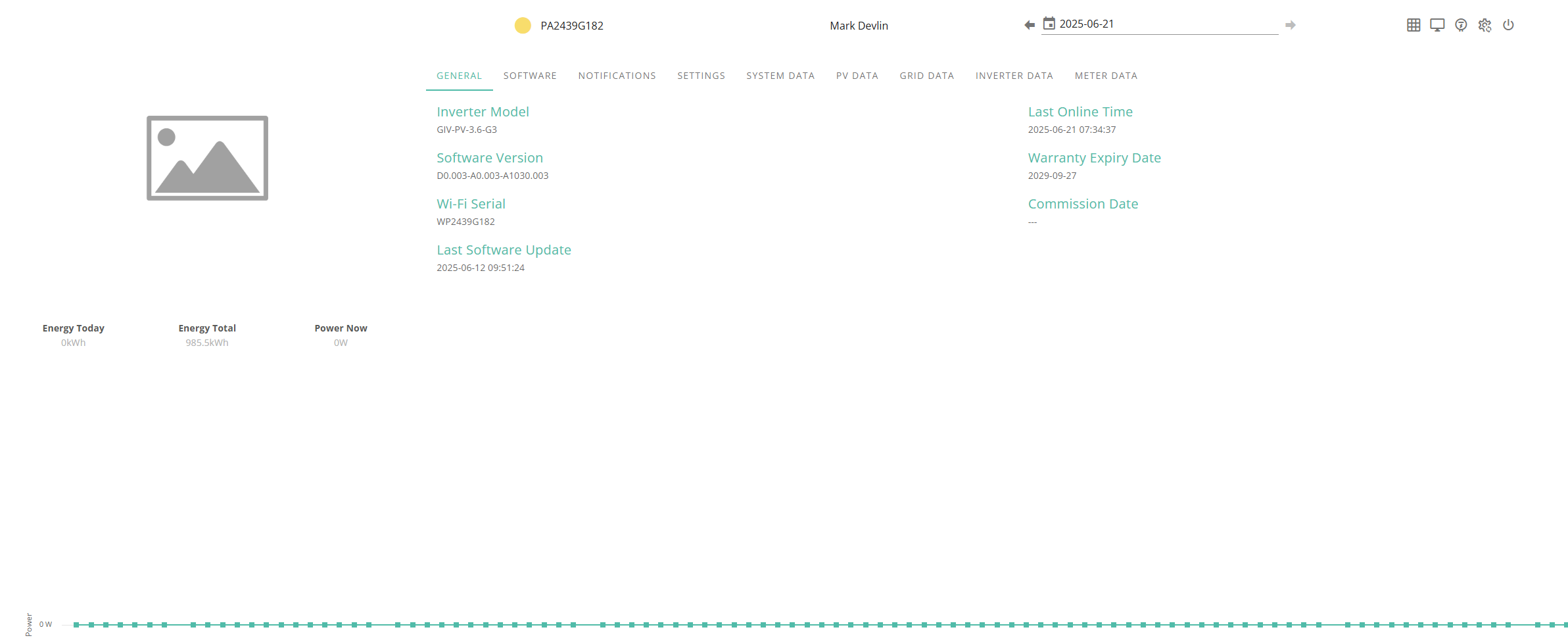Click the inverter placeholder image
The width and height of the screenshot is (1568, 640).
(x=207, y=158)
